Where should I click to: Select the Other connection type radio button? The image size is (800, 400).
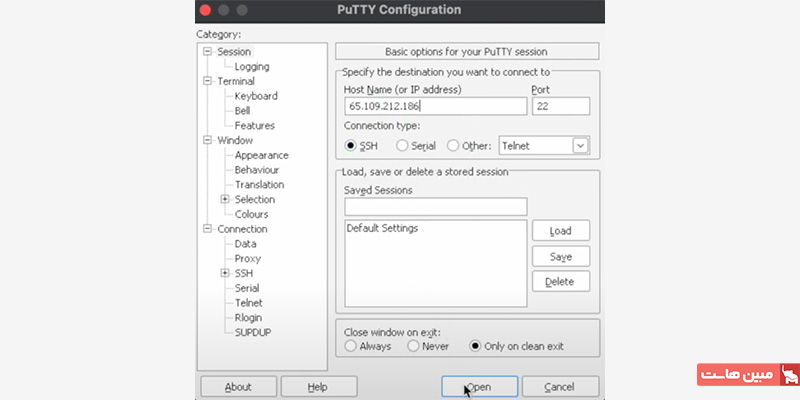pyautogui.click(x=453, y=146)
